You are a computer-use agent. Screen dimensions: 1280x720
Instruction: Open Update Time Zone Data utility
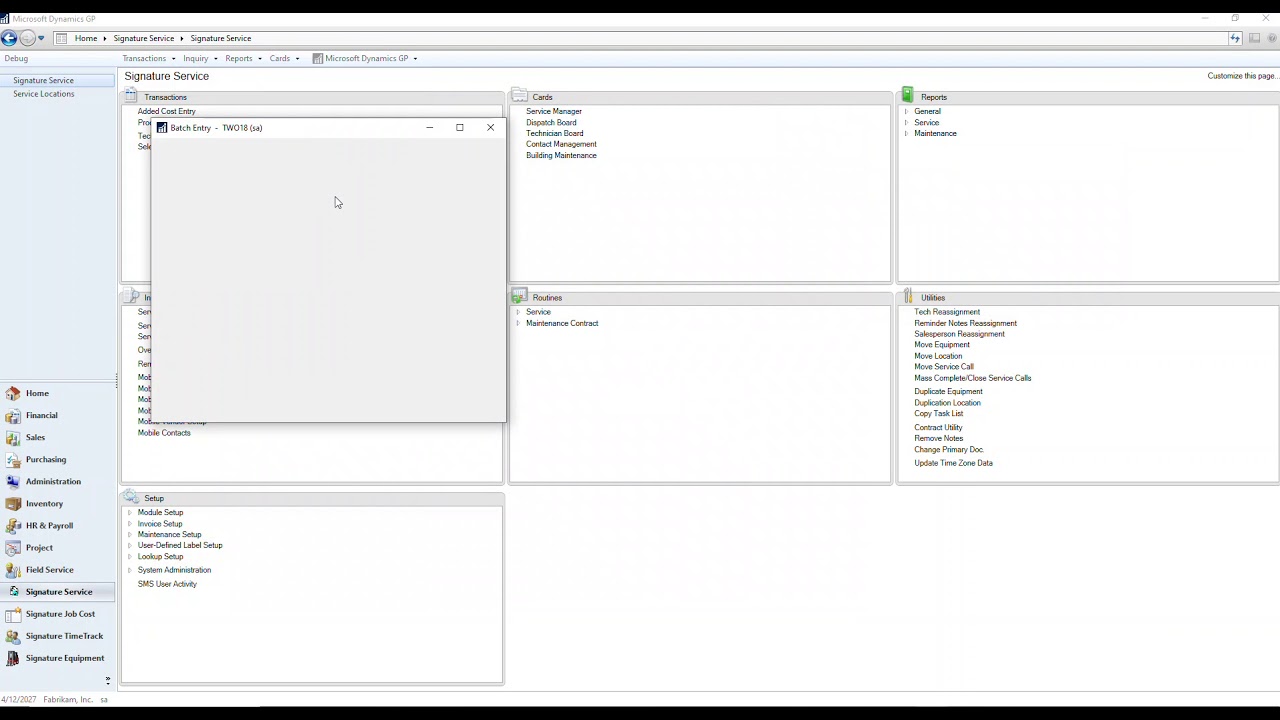pos(954,463)
